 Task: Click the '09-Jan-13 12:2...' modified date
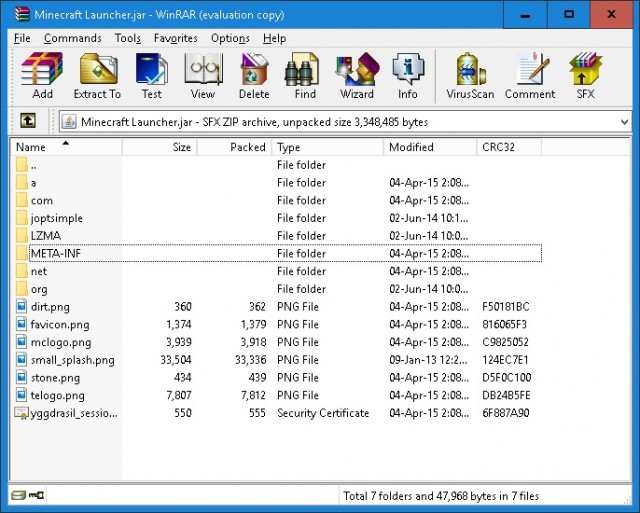pos(429,360)
